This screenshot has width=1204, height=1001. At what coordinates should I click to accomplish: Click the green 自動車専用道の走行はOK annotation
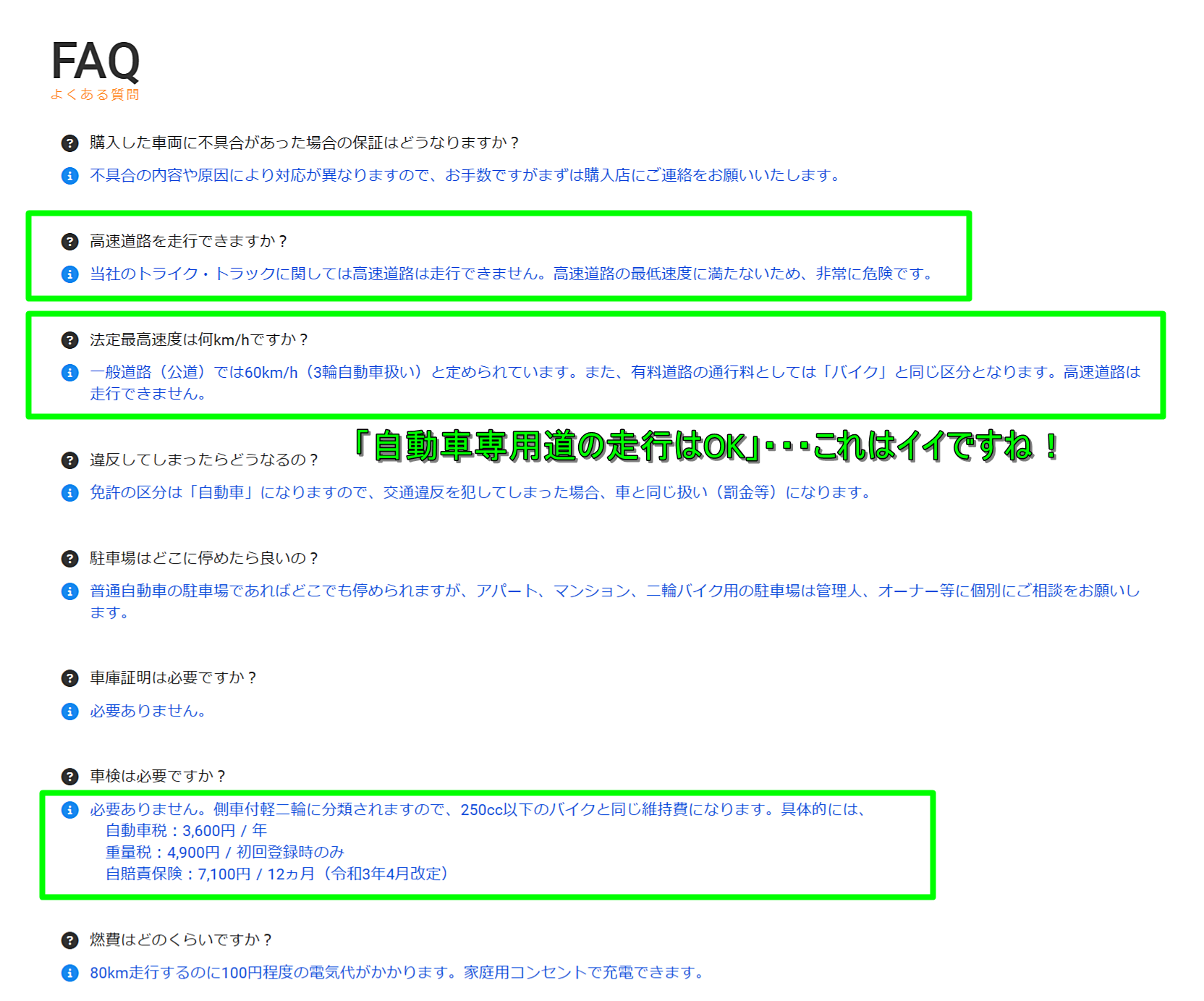pyautogui.click(x=706, y=446)
